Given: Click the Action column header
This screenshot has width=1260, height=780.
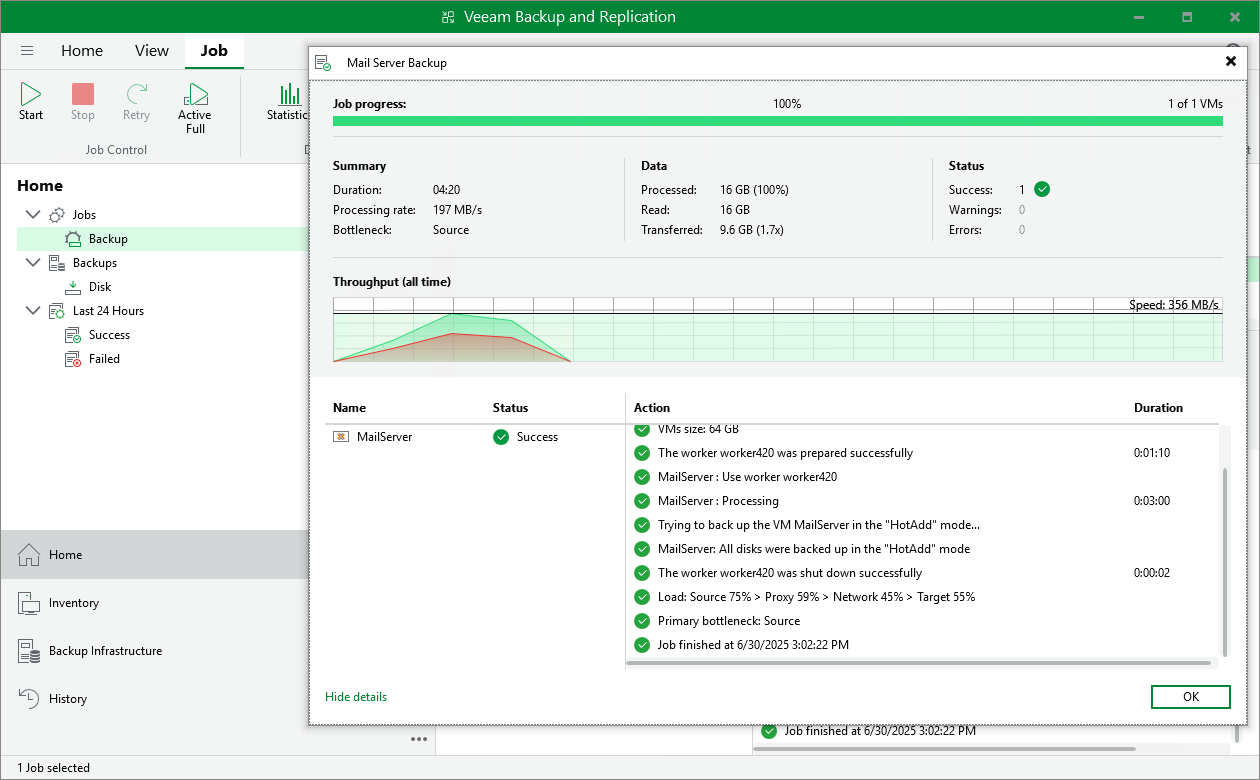Looking at the screenshot, I should [x=652, y=408].
